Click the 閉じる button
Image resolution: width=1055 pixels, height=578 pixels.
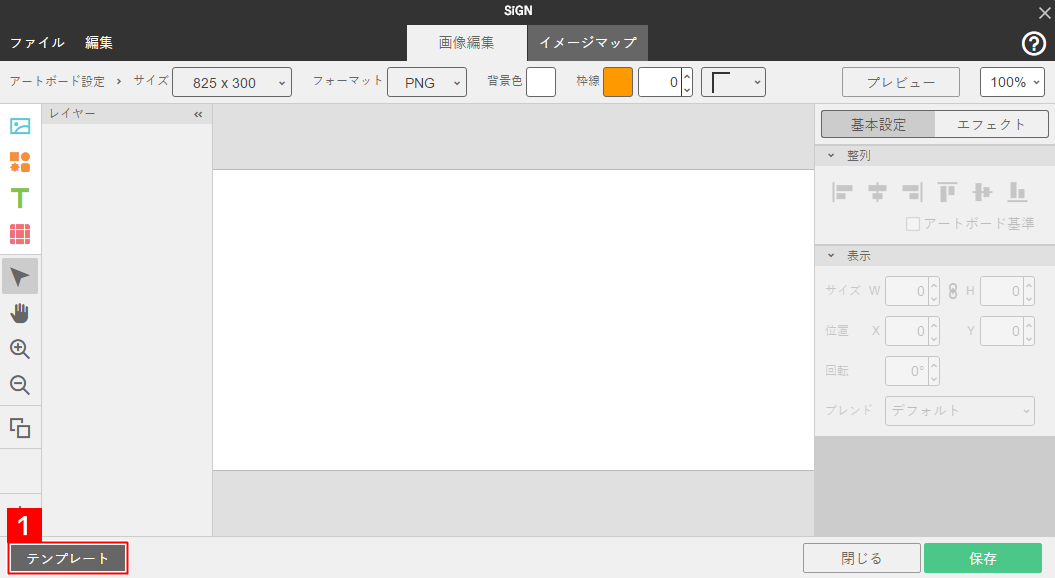[x=862, y=558]
